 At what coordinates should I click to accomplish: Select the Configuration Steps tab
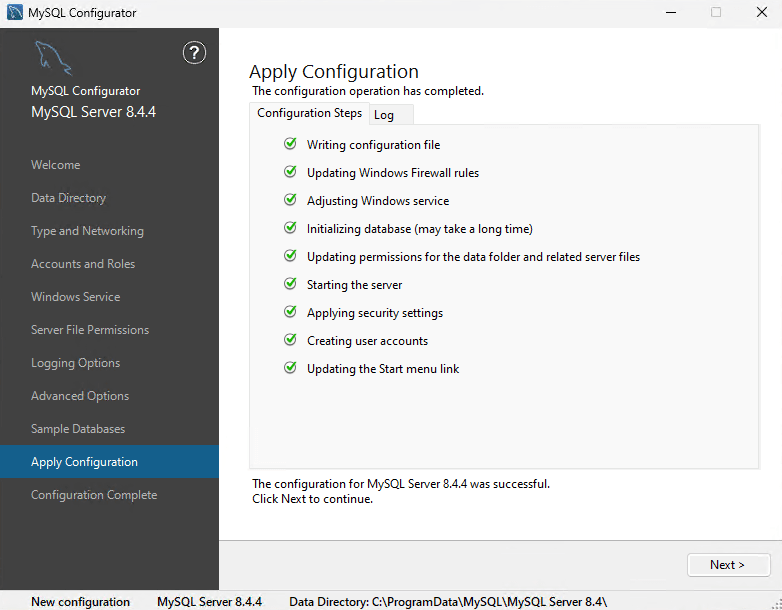309,113
